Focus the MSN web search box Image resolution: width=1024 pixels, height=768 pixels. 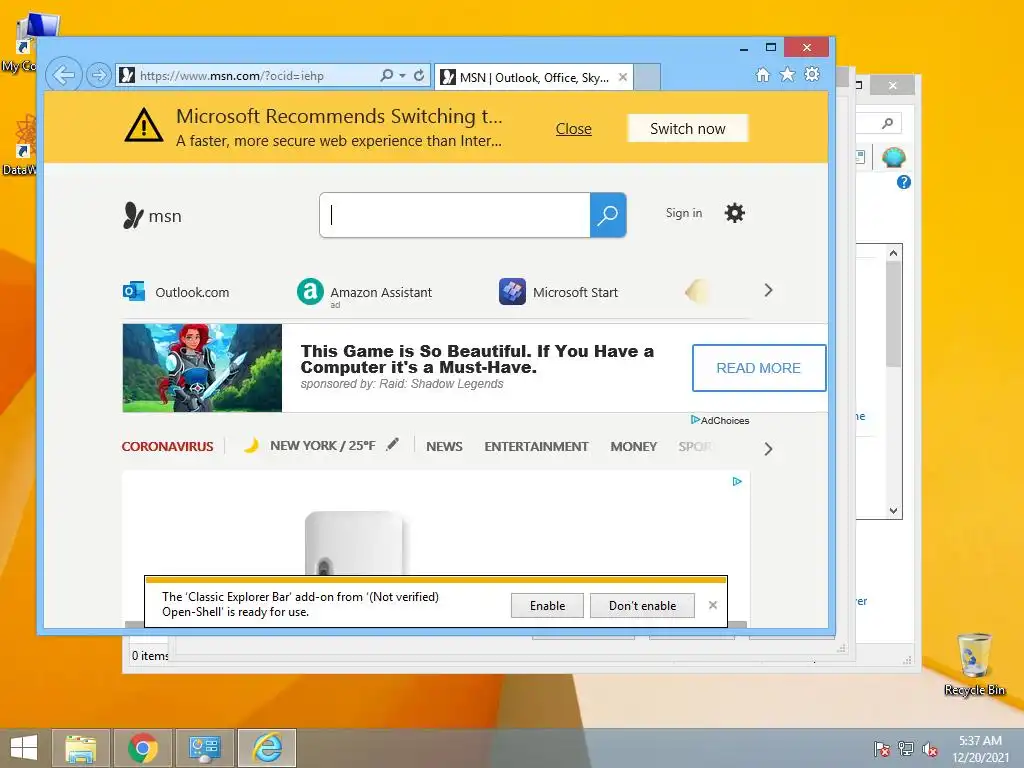click(x=455, y=215)
